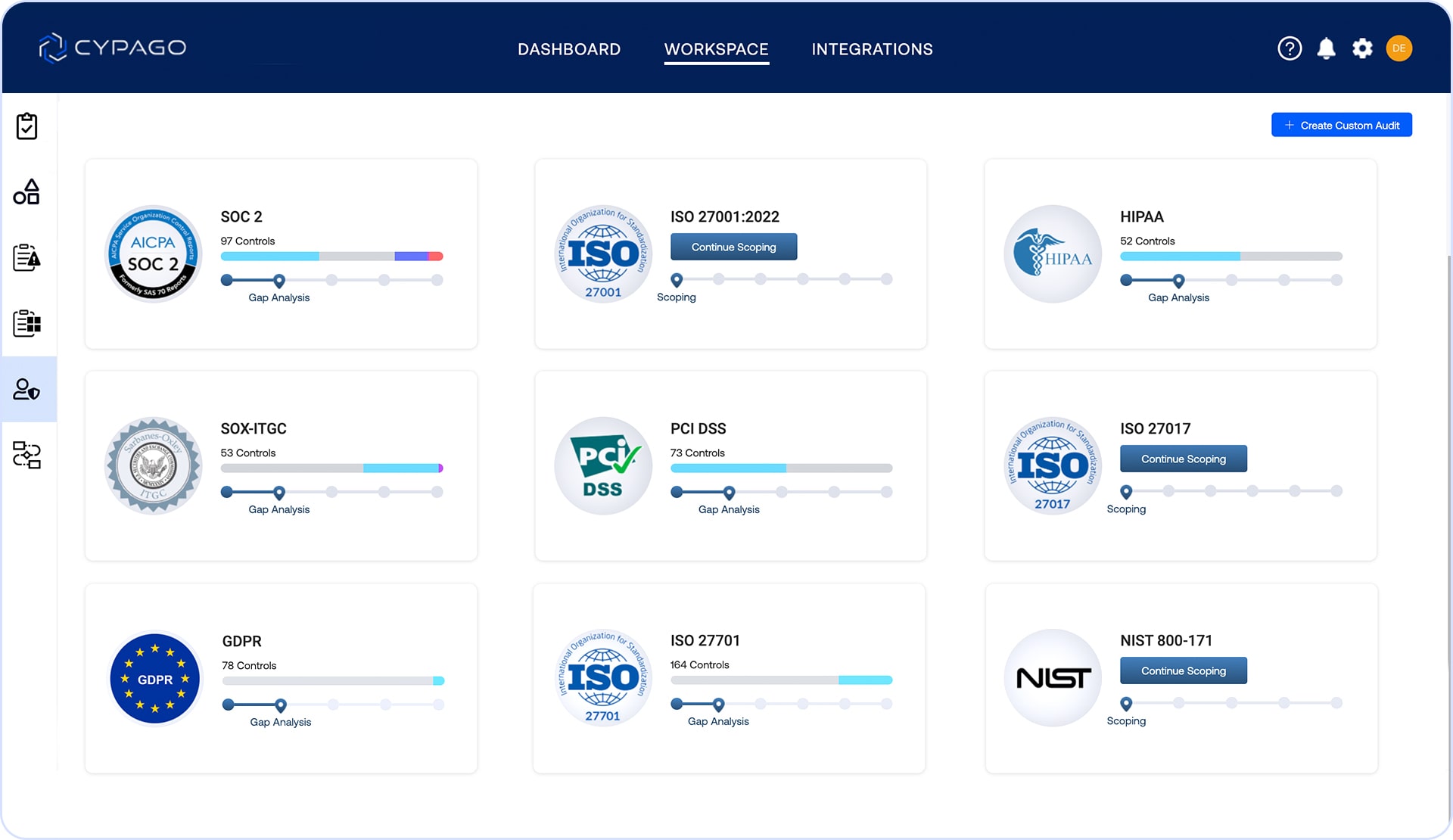Open the ISO 27001:2022 title

pyautogui.click(x=725, y=216)
